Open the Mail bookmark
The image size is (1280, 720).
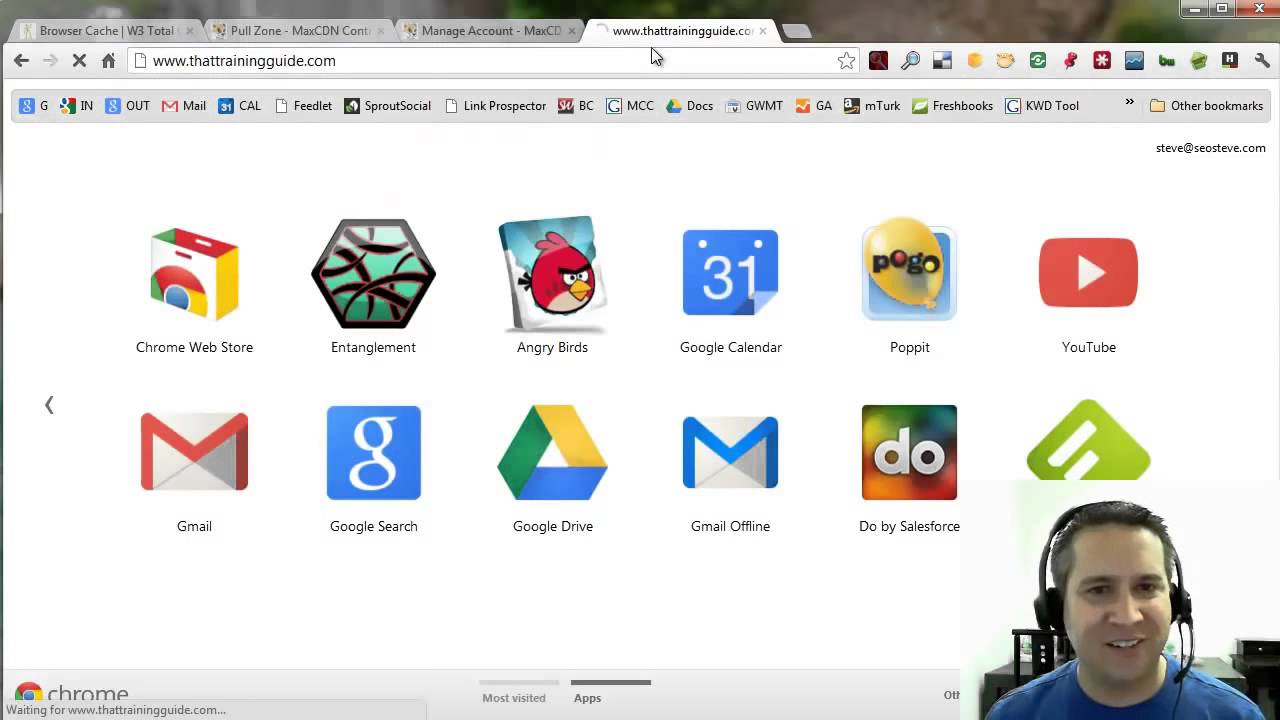click(184, 106)
